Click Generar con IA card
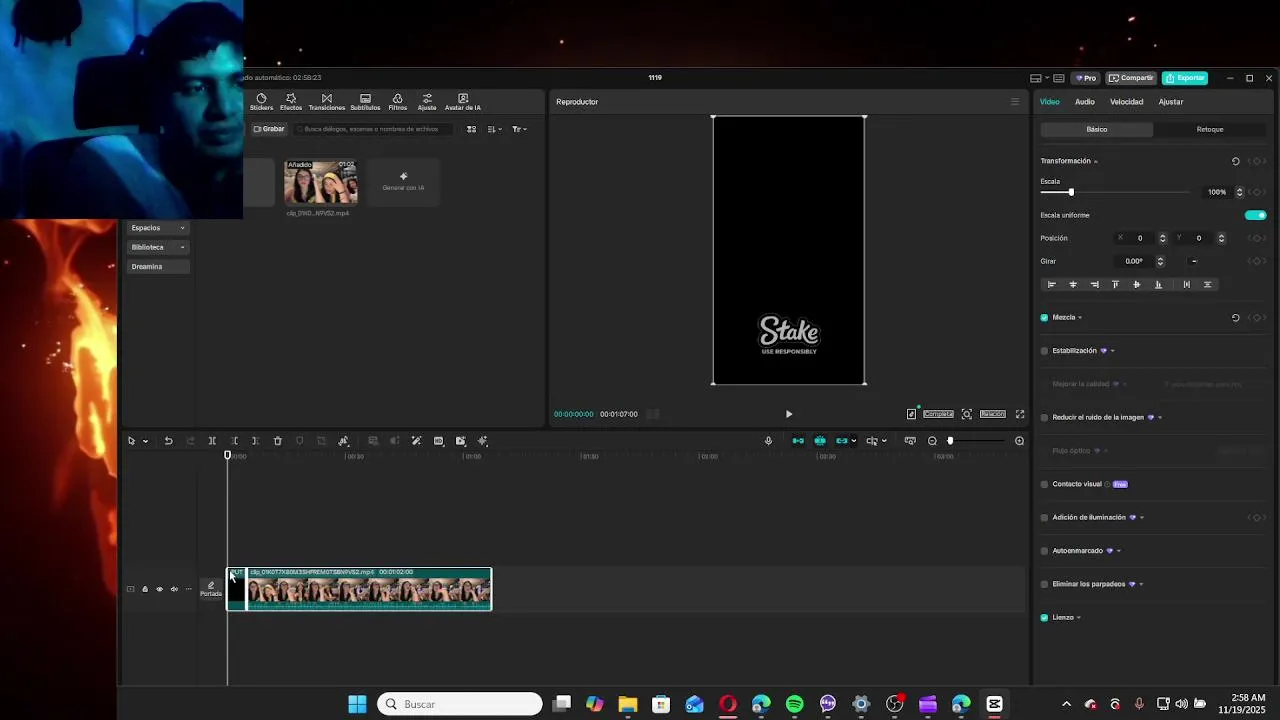 (x=403, y=182)
